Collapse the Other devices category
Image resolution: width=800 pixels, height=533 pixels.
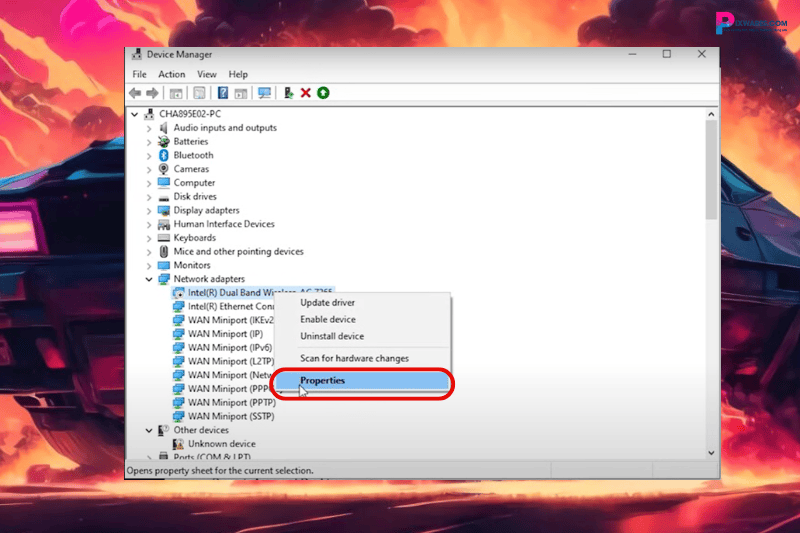point(149,430)
